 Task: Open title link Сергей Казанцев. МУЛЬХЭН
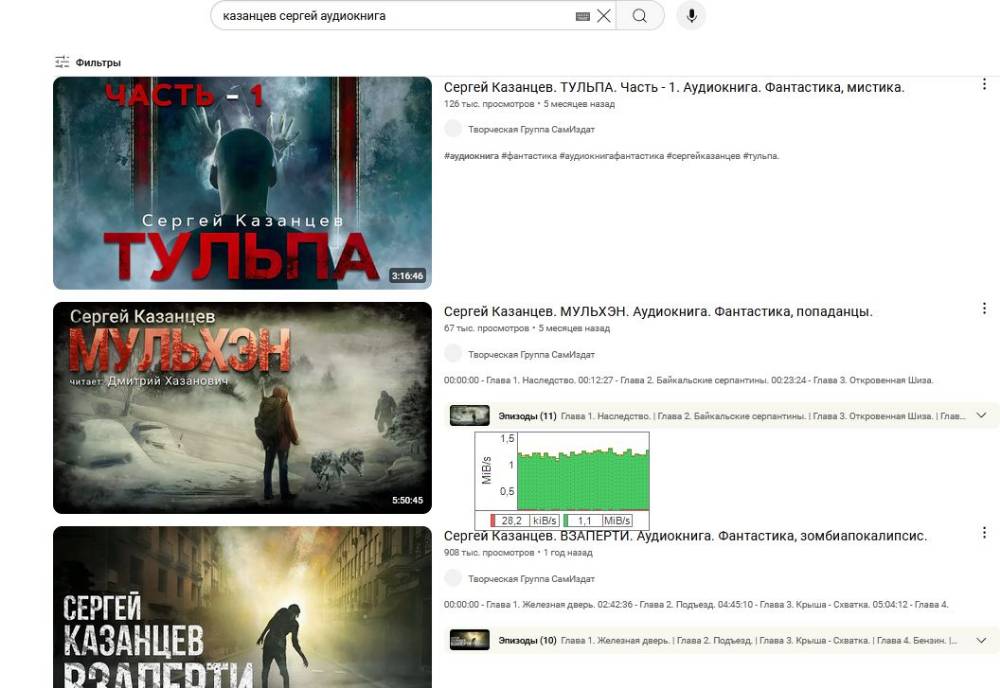point(657,312)
